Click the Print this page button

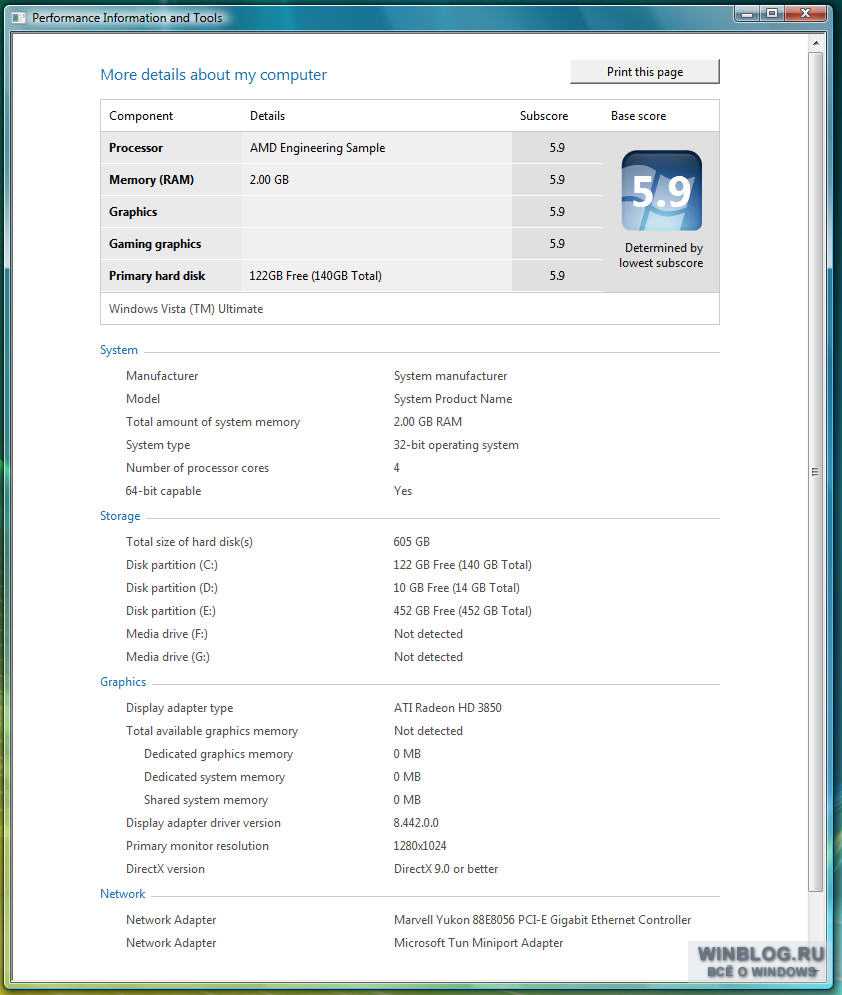point(645,72)
